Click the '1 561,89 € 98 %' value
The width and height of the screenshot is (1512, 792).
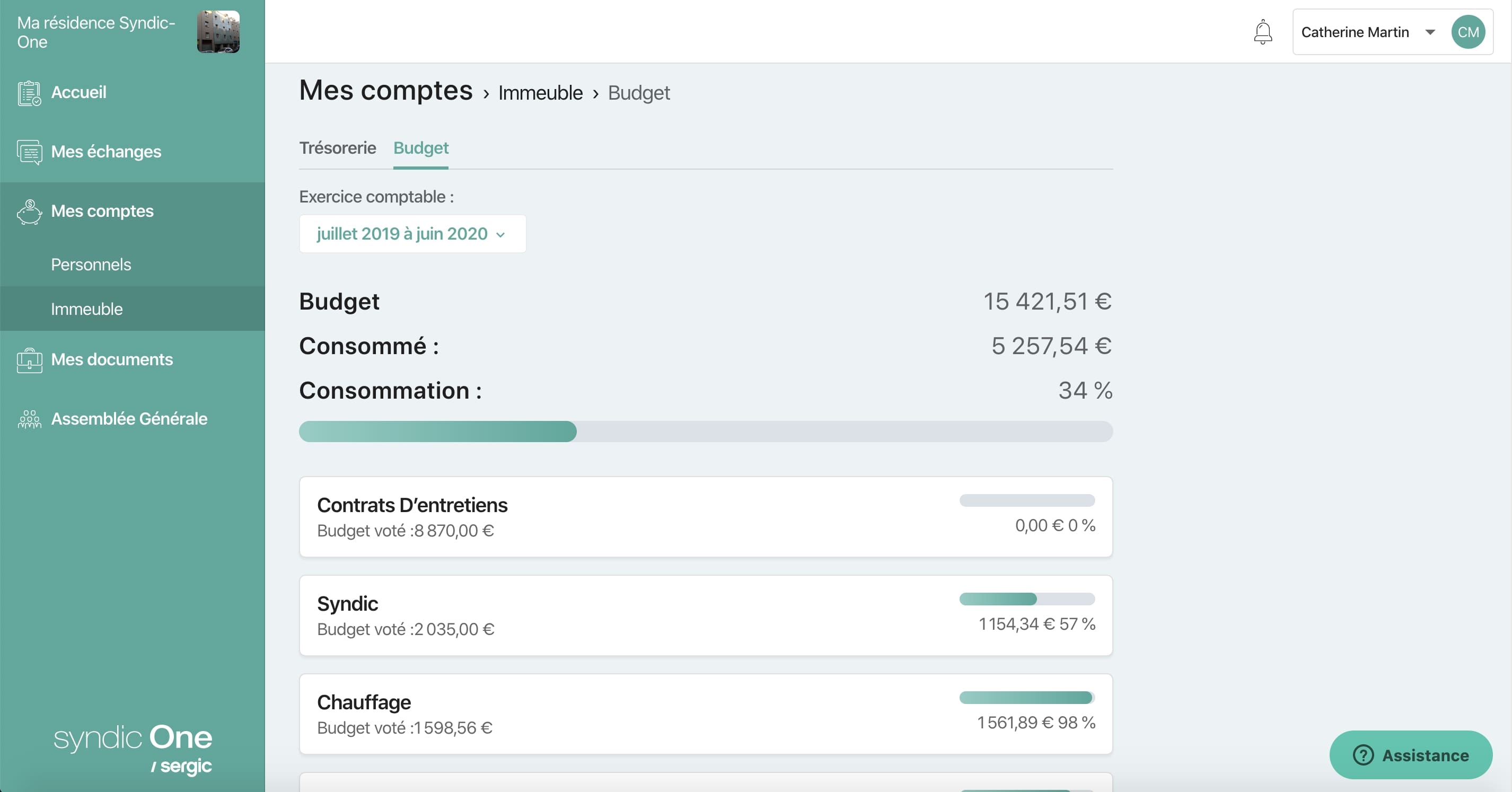(1036, 723)
